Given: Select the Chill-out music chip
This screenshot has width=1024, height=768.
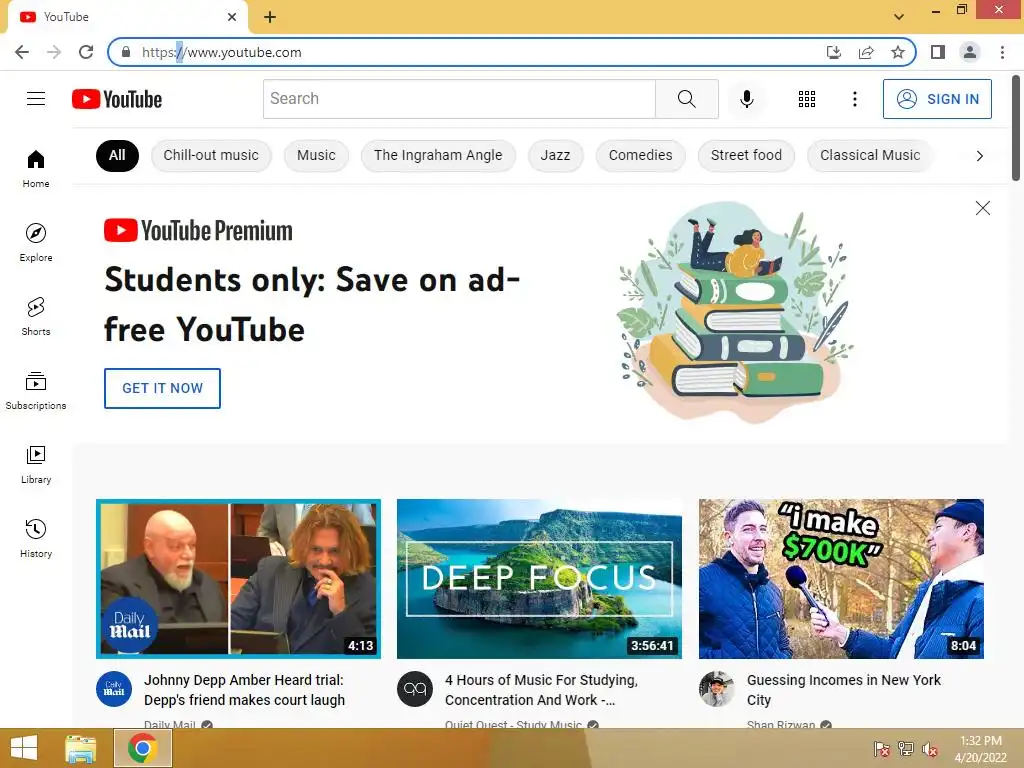Looking at the screenshot, I should (211, 156).
